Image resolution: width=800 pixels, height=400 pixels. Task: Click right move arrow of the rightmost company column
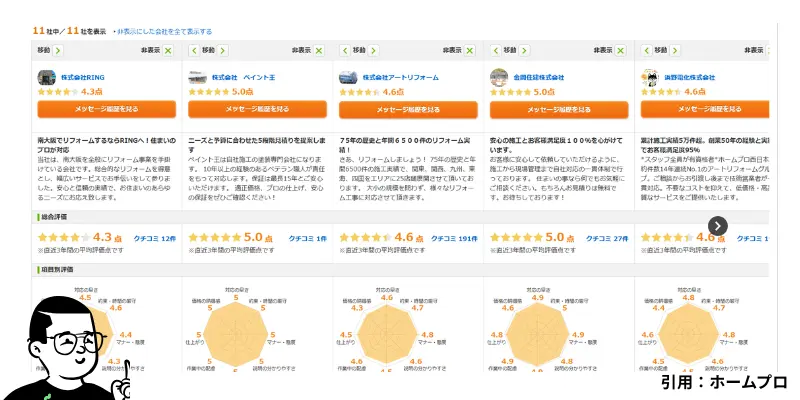coord(675,51)
